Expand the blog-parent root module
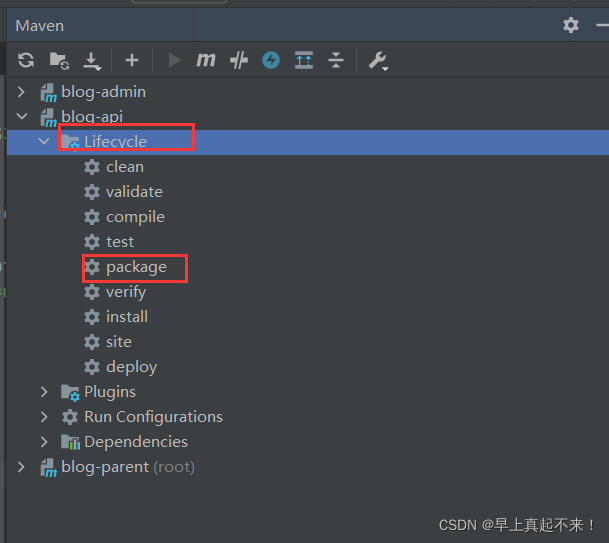This screenshot has height=543, width=609. point(21,467)
